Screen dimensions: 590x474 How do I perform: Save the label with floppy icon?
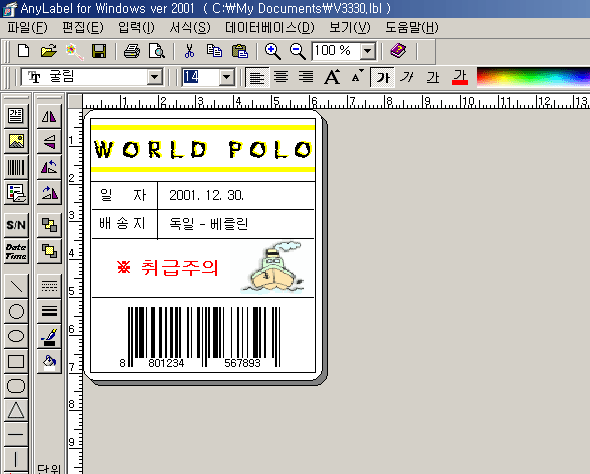coord(99,51)
